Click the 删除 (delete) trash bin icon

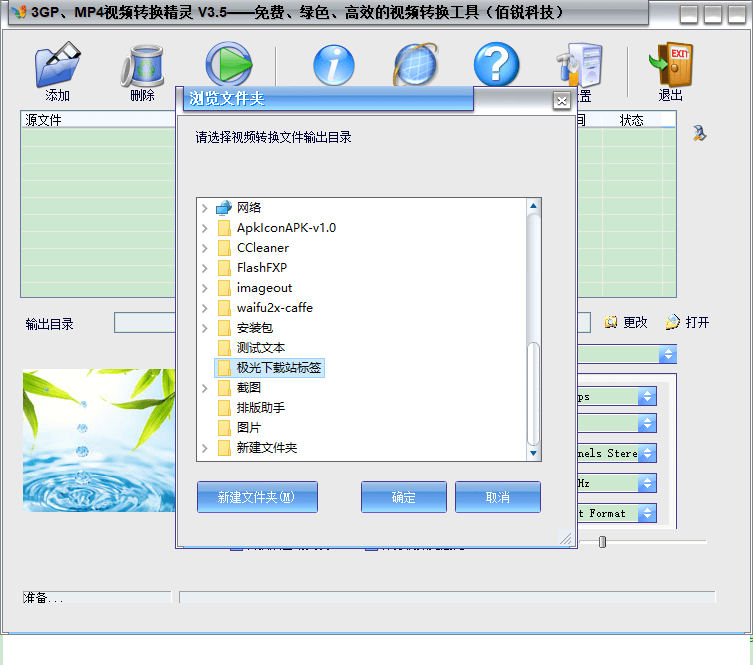tap(142, 66)
